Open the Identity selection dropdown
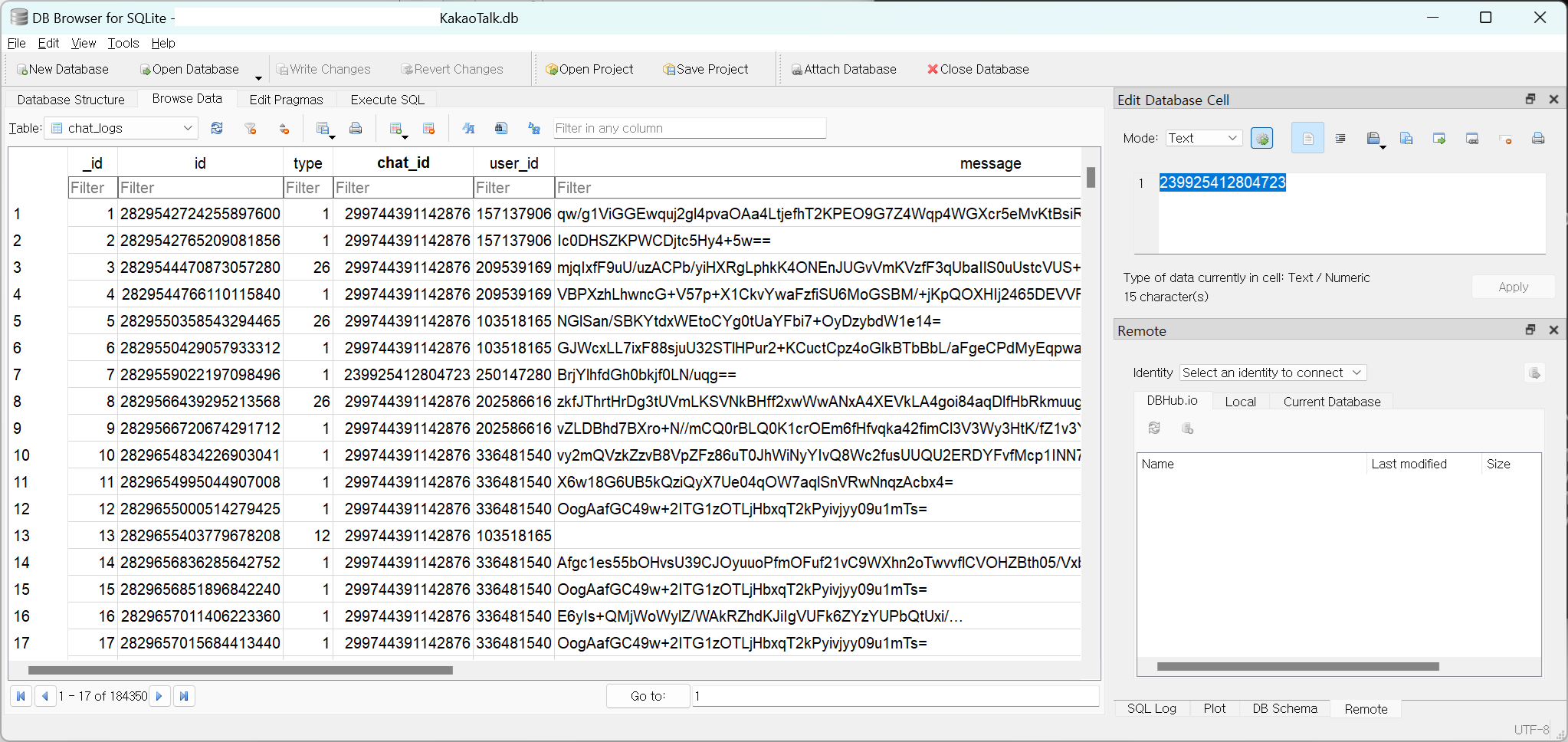 click(x=1273, y=373)
